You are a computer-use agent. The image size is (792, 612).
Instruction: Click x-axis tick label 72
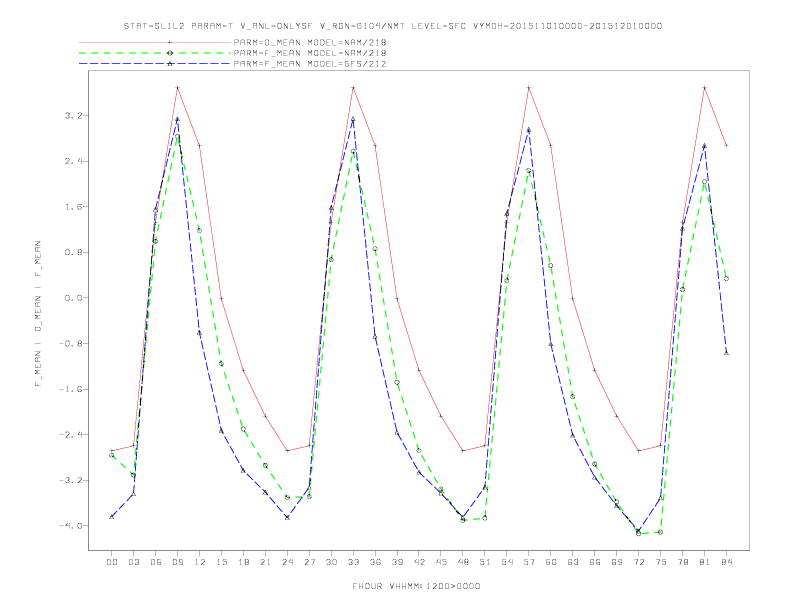pos(639,562)
